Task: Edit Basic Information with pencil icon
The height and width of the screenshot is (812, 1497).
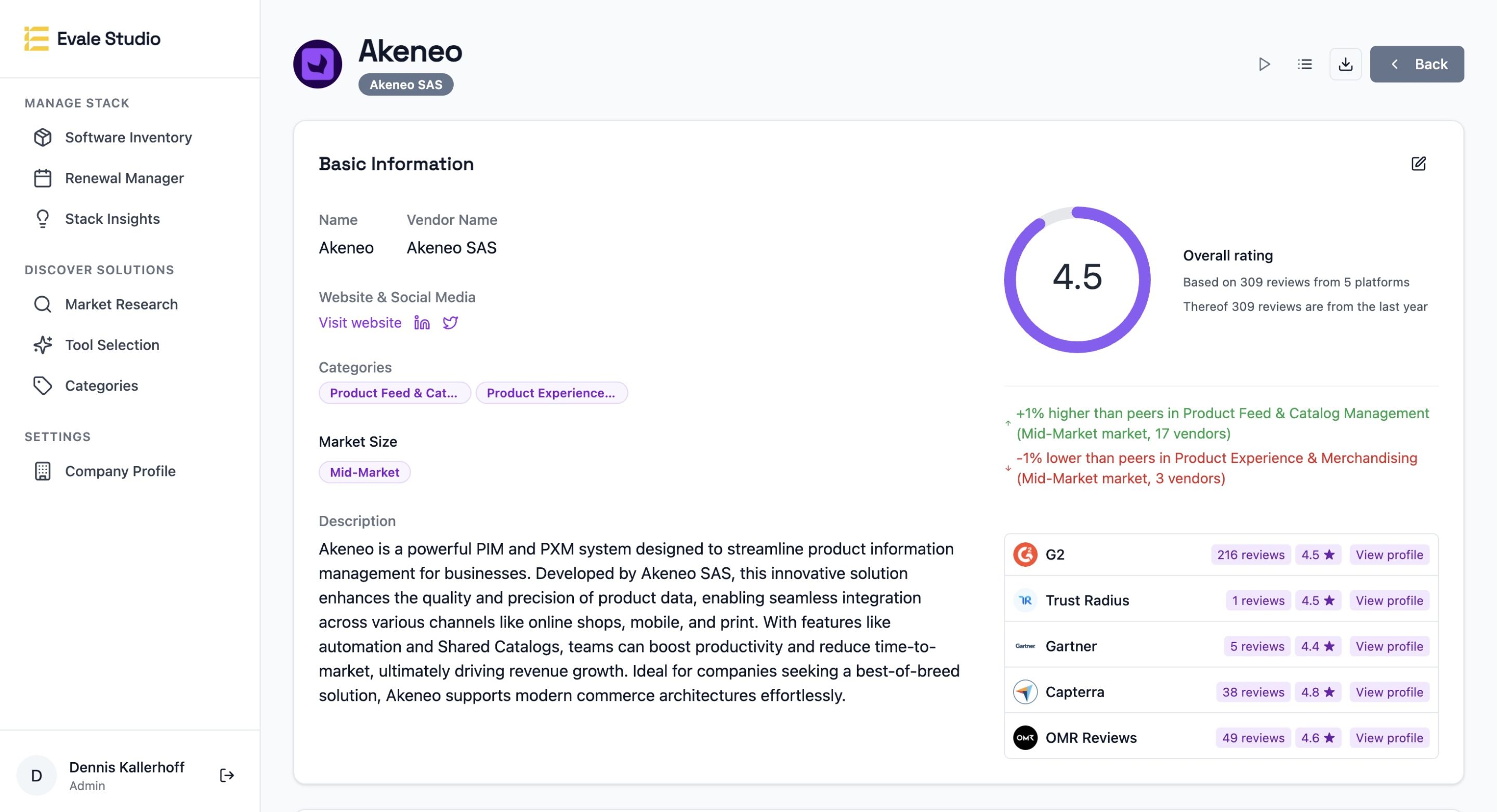Action: click(x=1418, y=164)
